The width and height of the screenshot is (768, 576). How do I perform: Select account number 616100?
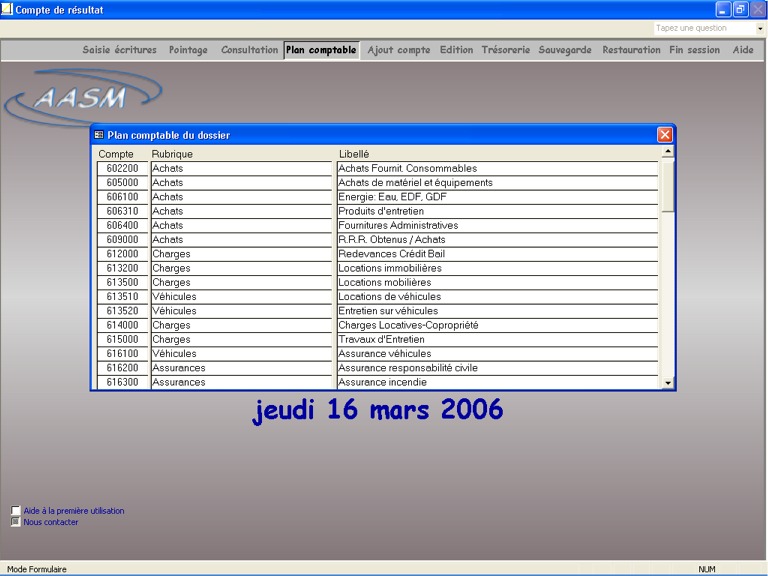(x=122, y=353)
